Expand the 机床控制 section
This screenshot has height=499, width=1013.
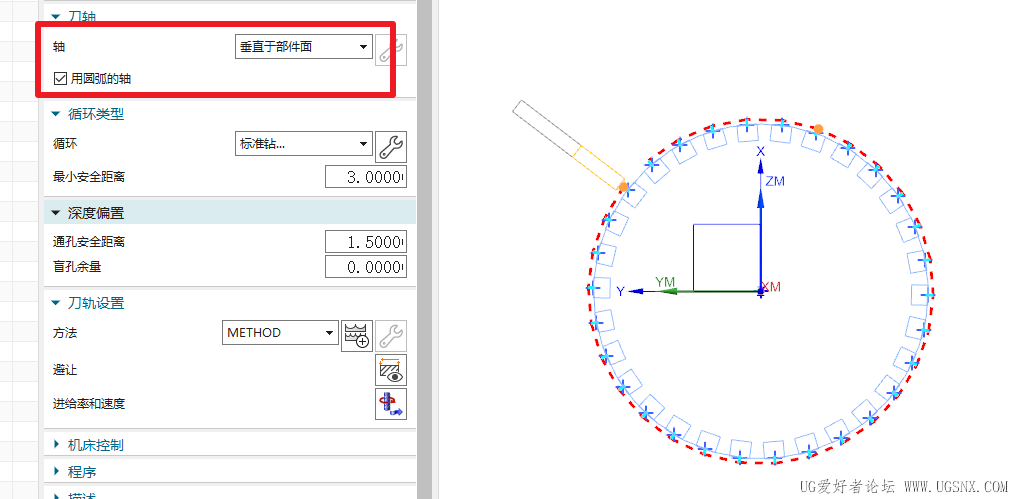(57, 445)
